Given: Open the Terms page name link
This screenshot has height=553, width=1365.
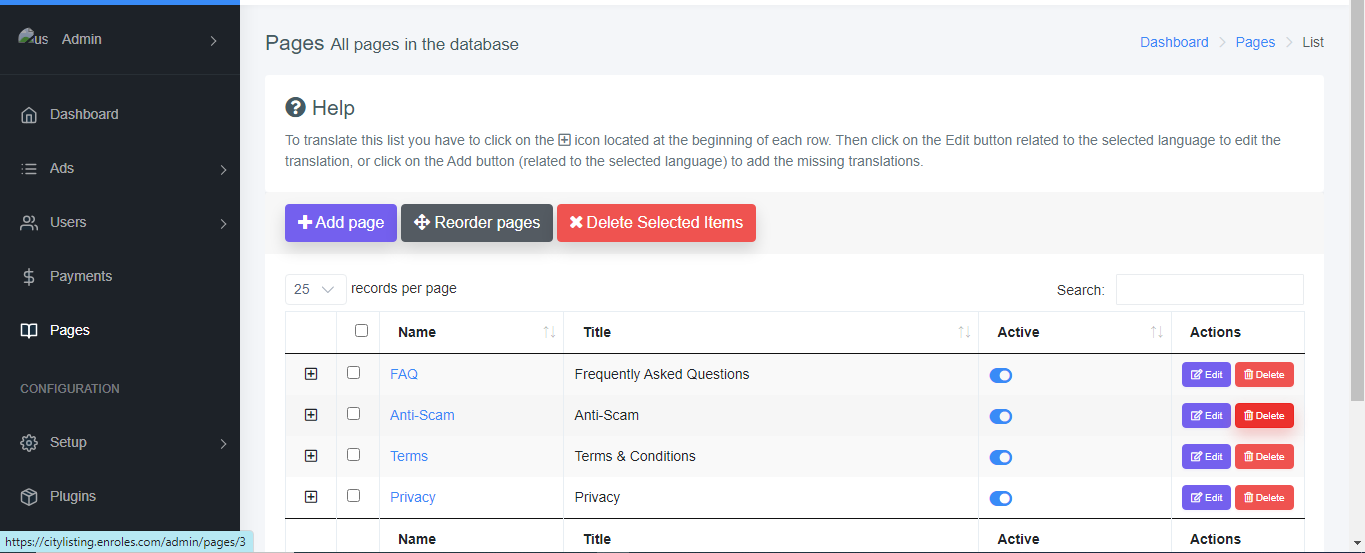Looking at the screenshot, I should coord(409,457).
